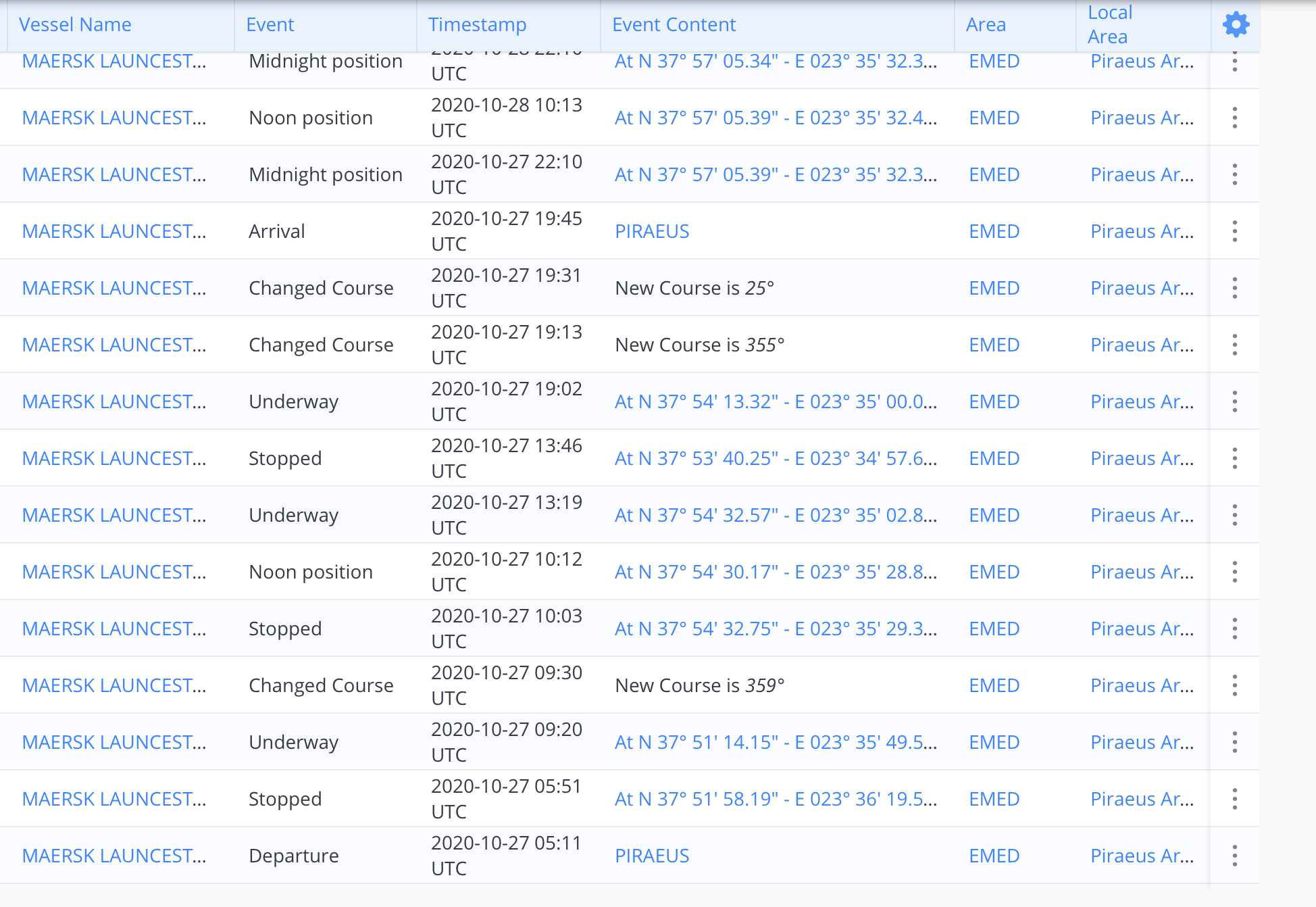This screenshot has width=1316, height=907.
Task: Sort by the Vessel Name column header
Action: pyautogui.click(x=75, y=25)
